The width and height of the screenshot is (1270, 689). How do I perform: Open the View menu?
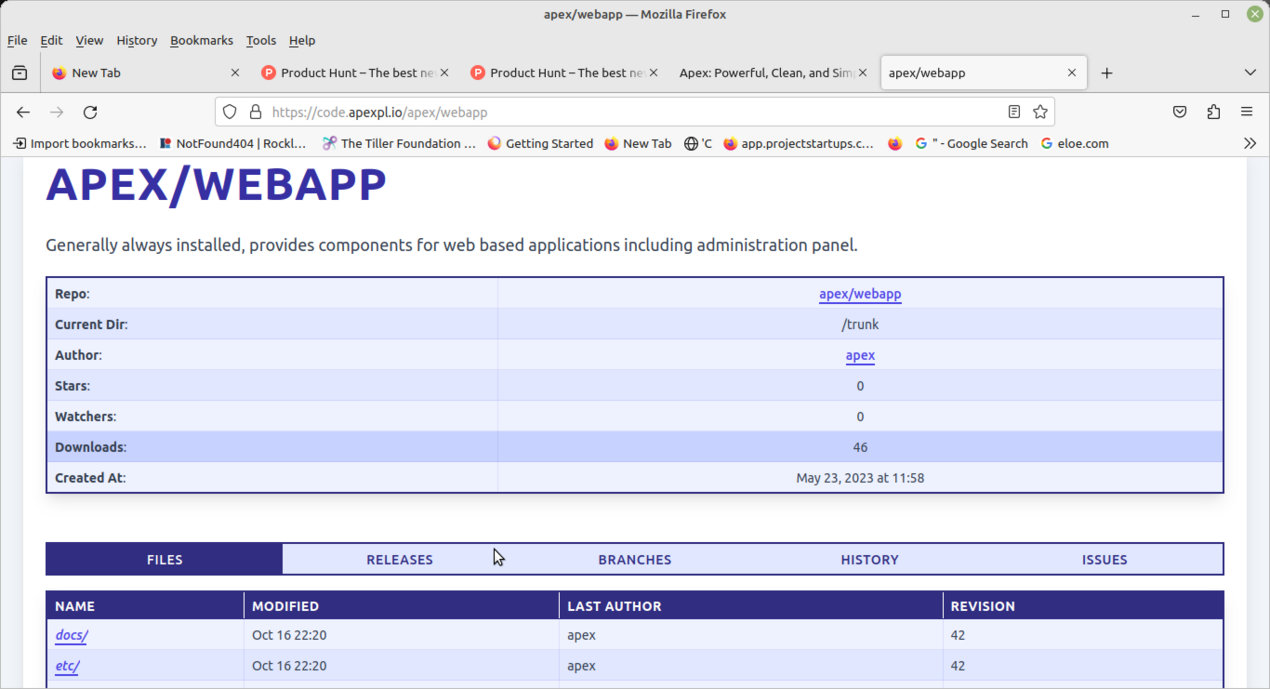(x=89, y=40)
